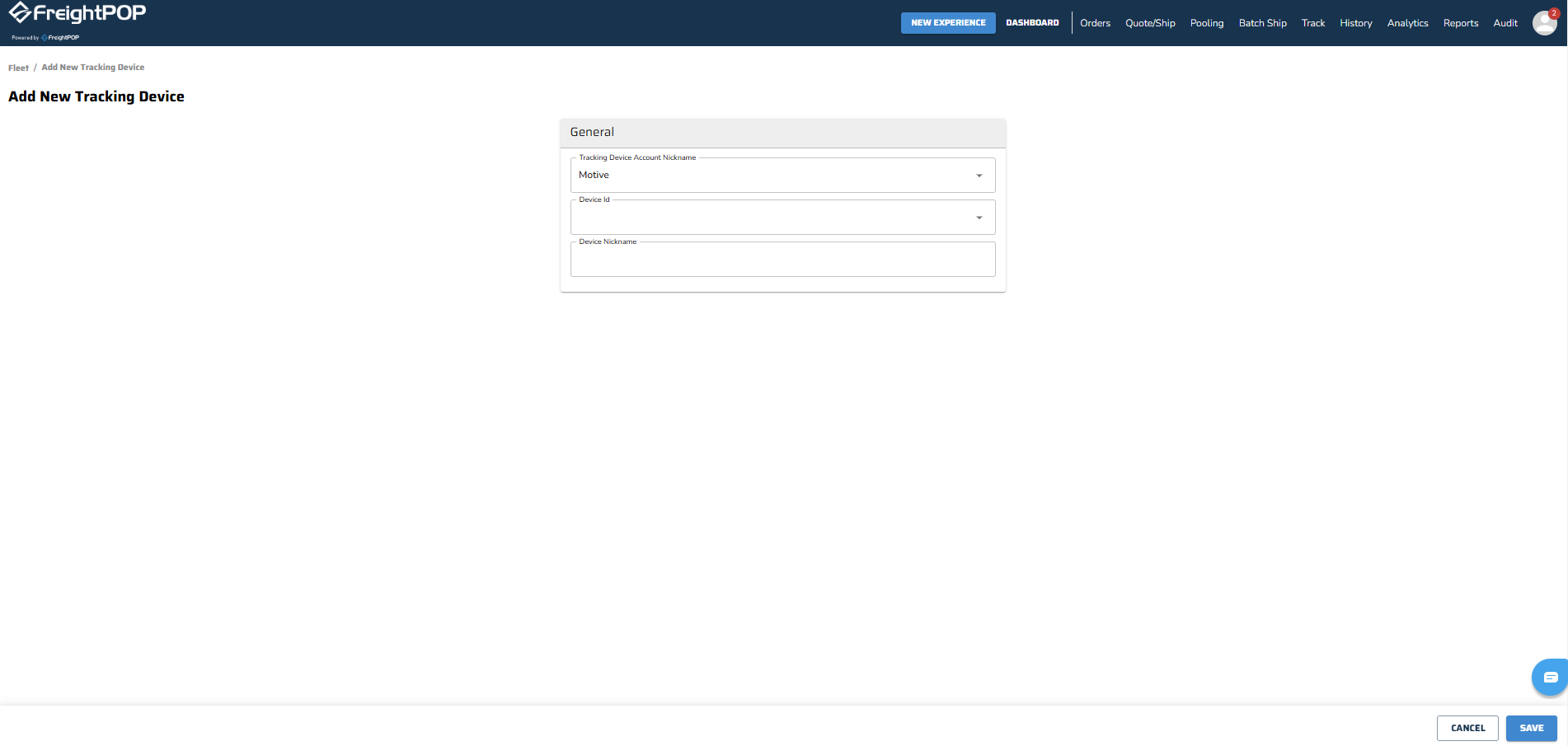This screenshot has width=1568, height=746.
Task: Select the Track menu item
Action: click(1312, 23)
